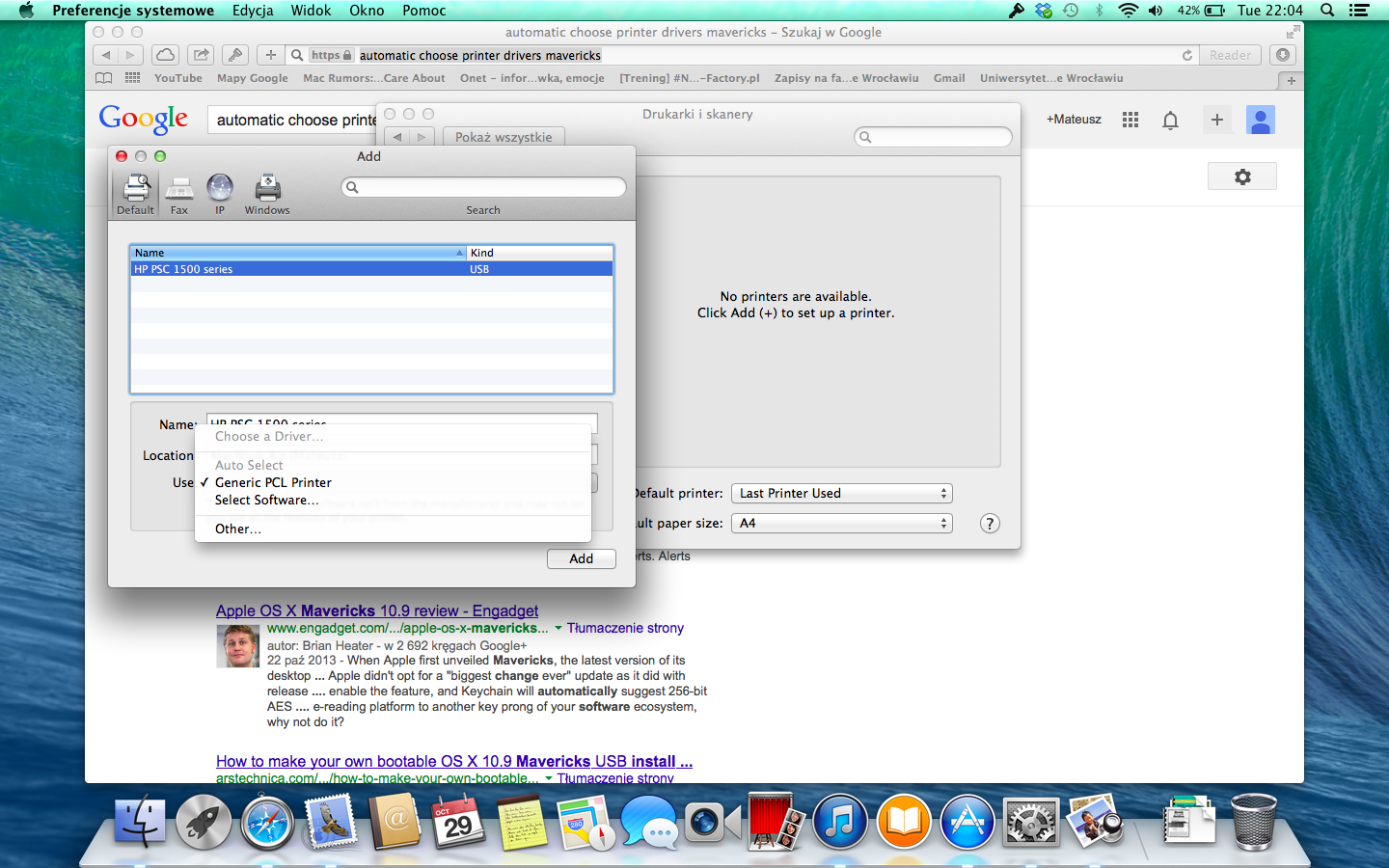Viewport: 1389px width, 868px height.
Task: Click Brian Heater author thumbnail
Action: coord(237,646)
